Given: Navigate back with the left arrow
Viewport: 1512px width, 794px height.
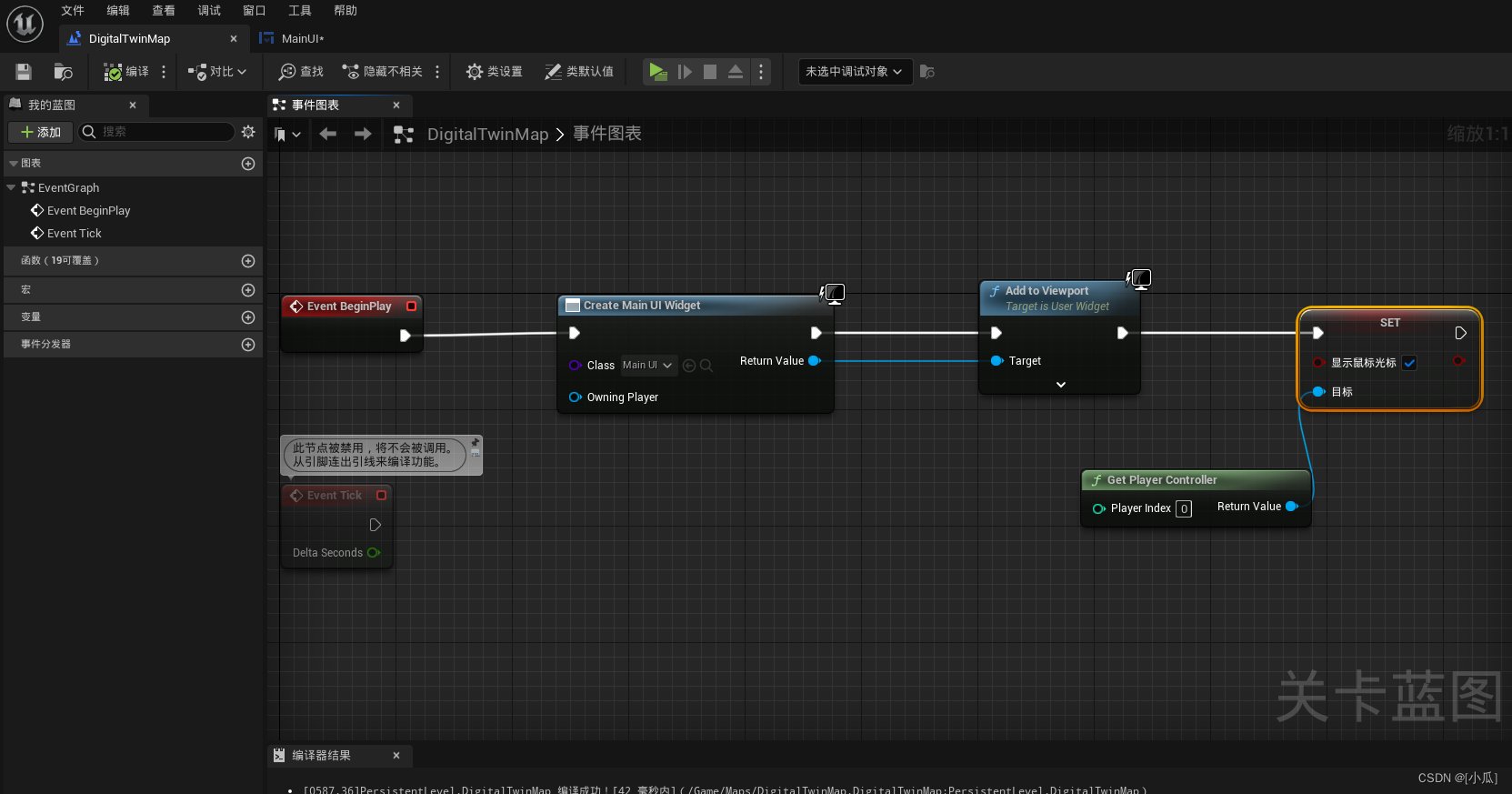Looking at the screenshot, I should click(x=328, y=135).
